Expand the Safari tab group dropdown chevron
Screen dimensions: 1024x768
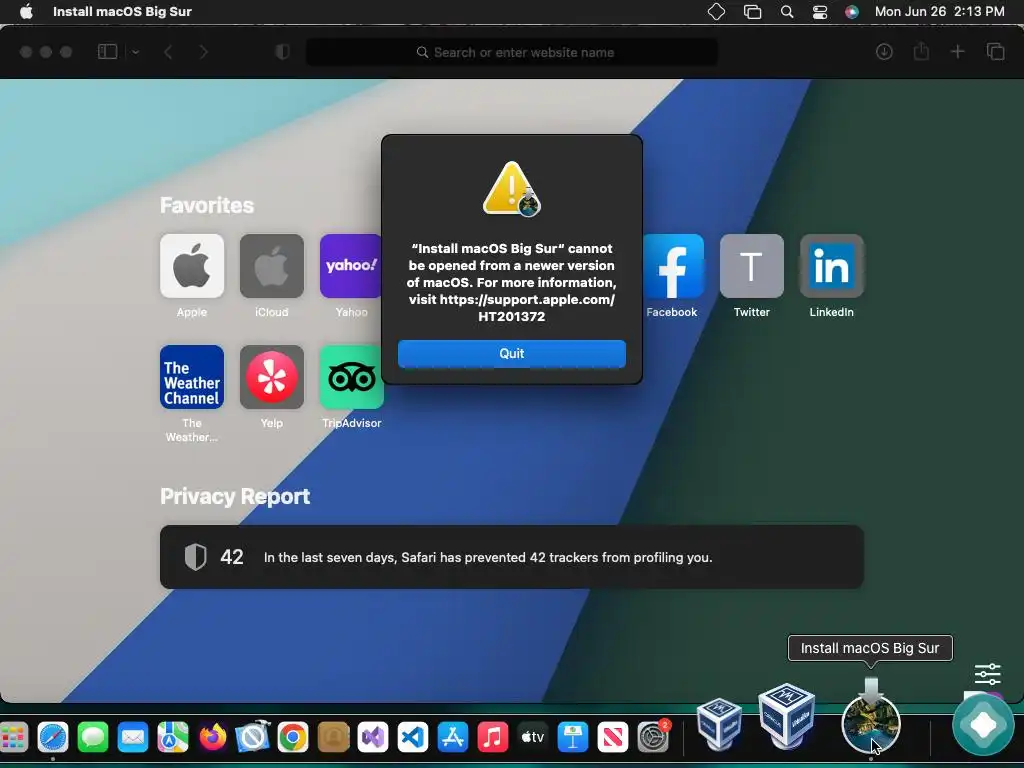(135, 52)
